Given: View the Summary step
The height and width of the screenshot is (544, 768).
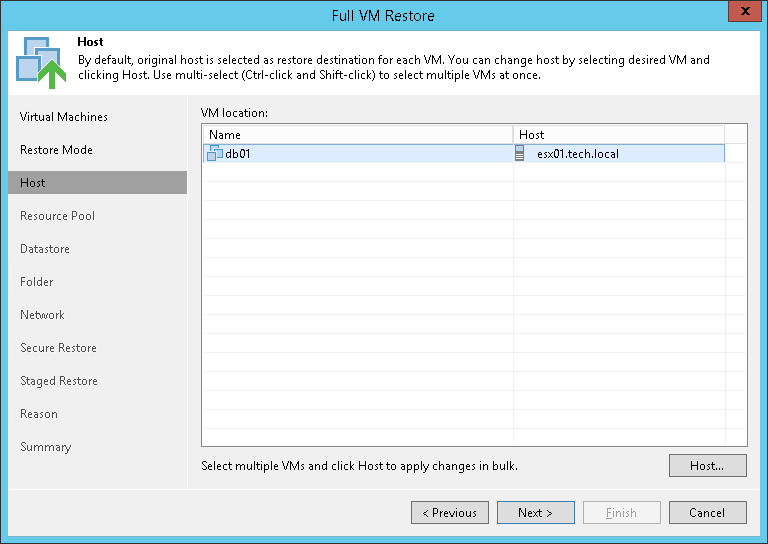Looking at the screenshot, I should pyautogui.click(x=45, y=447).
